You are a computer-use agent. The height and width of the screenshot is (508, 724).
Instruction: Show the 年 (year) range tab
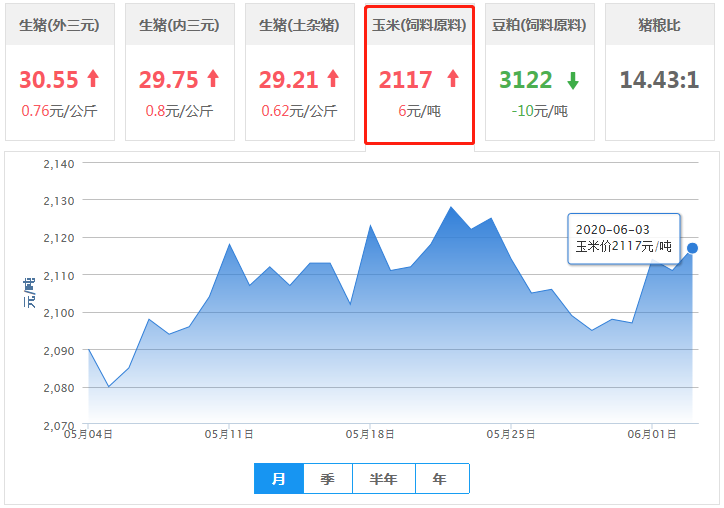(x=441, y=479)
